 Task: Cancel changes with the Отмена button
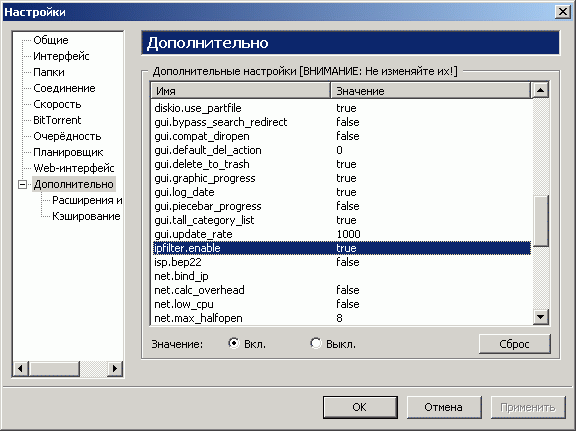pos(444,407)
